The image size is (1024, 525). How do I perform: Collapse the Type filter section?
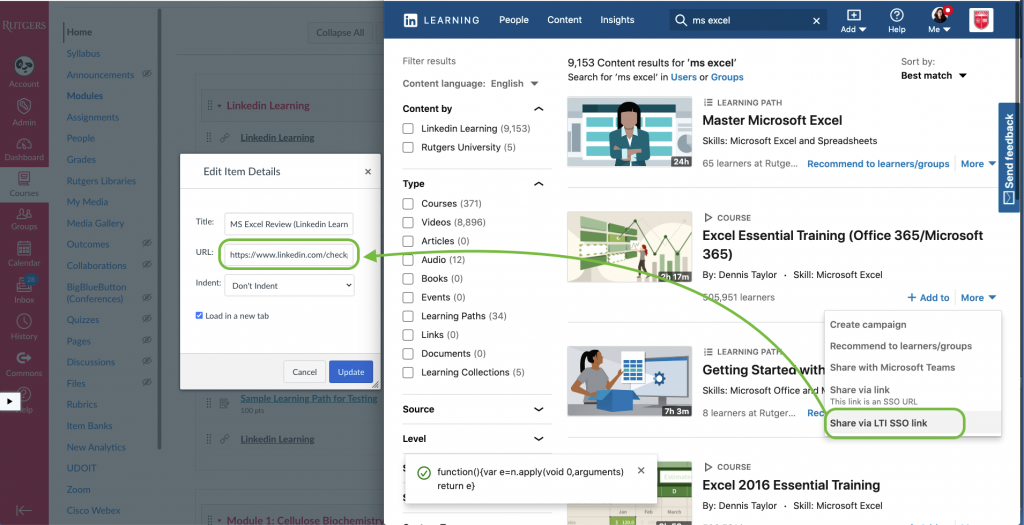[539, 184]
